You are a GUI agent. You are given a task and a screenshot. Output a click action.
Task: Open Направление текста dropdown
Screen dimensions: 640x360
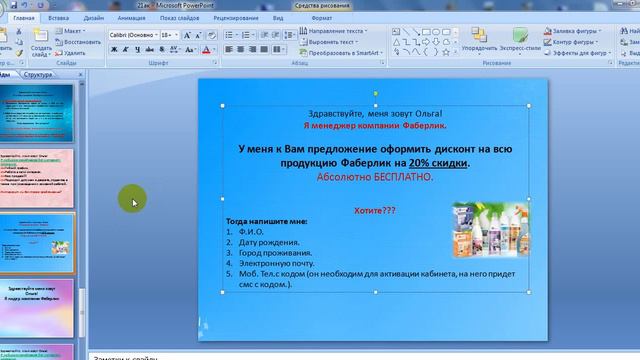coord(333,31)
